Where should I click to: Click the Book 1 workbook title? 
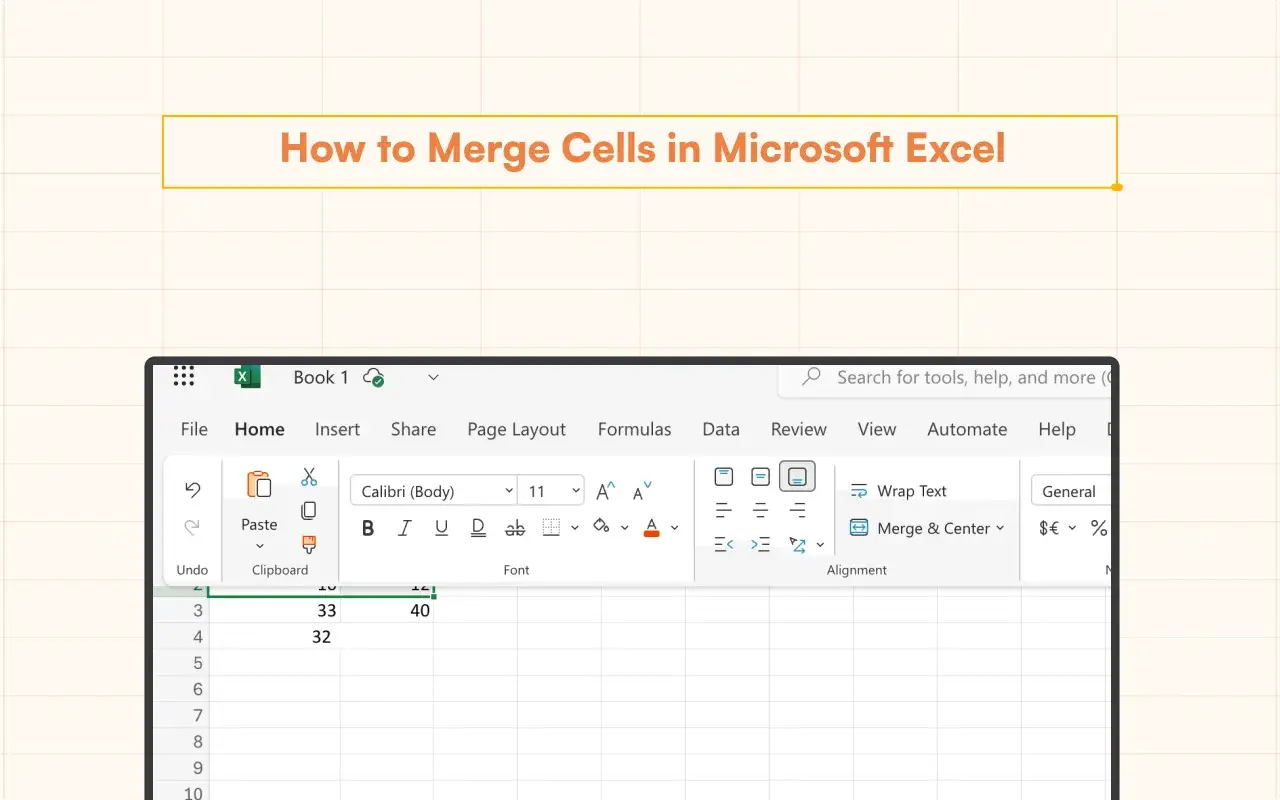[x=321, y=377]
